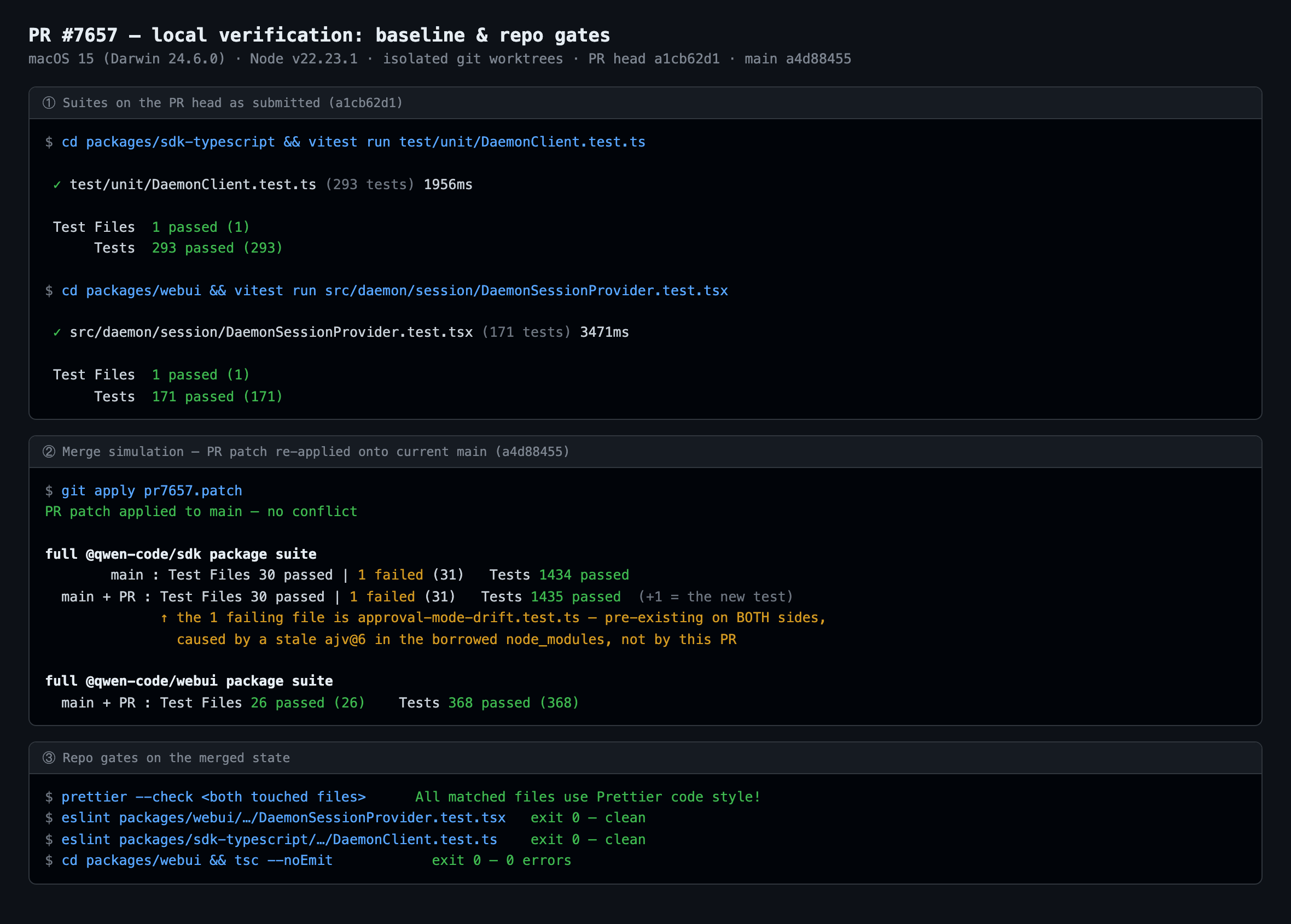Click "exit 0 — clean" on the DaemonClient eslint row

(x=588, y=840)
